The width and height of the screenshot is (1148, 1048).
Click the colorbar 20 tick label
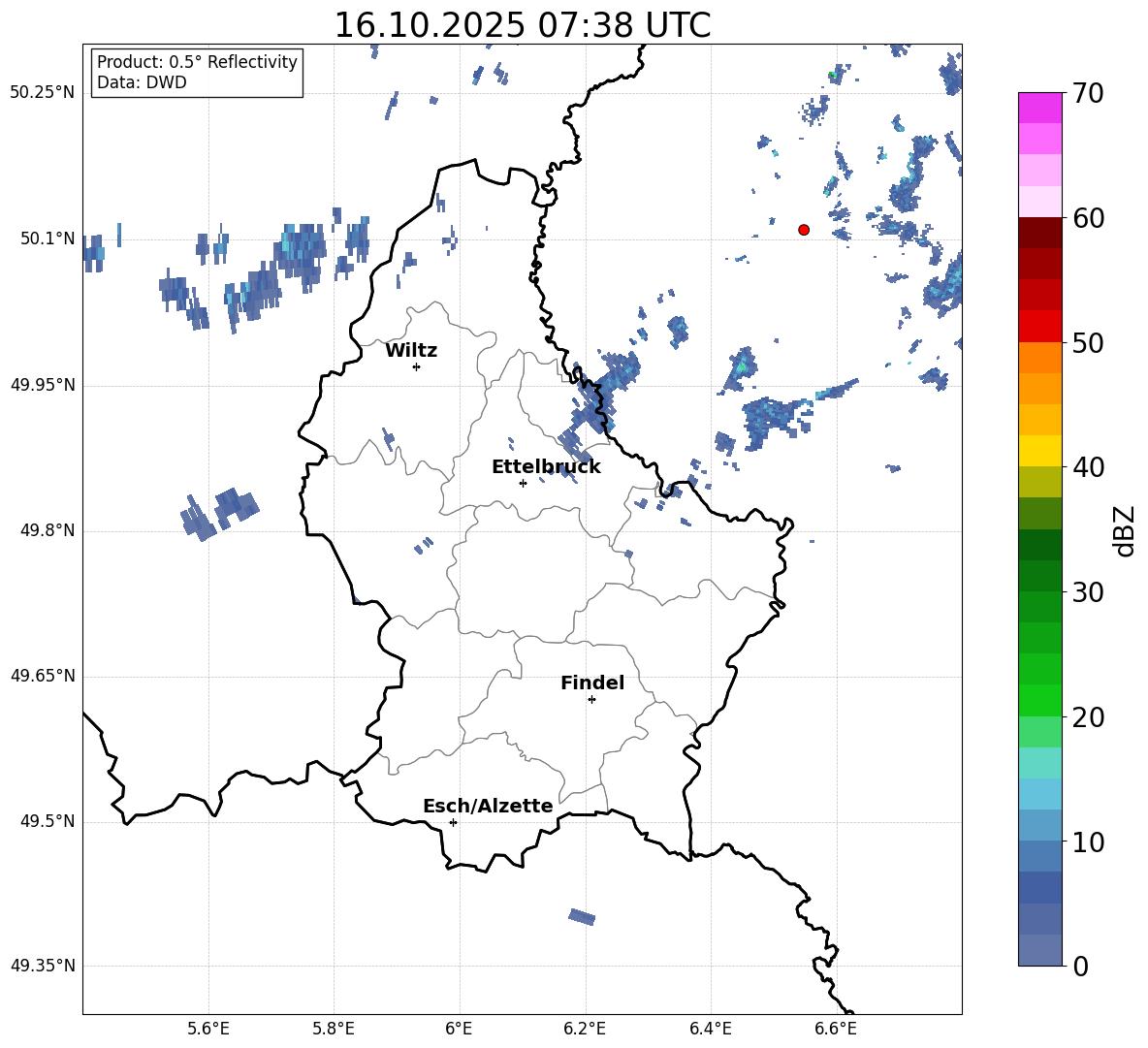[x=1088, y=717]
